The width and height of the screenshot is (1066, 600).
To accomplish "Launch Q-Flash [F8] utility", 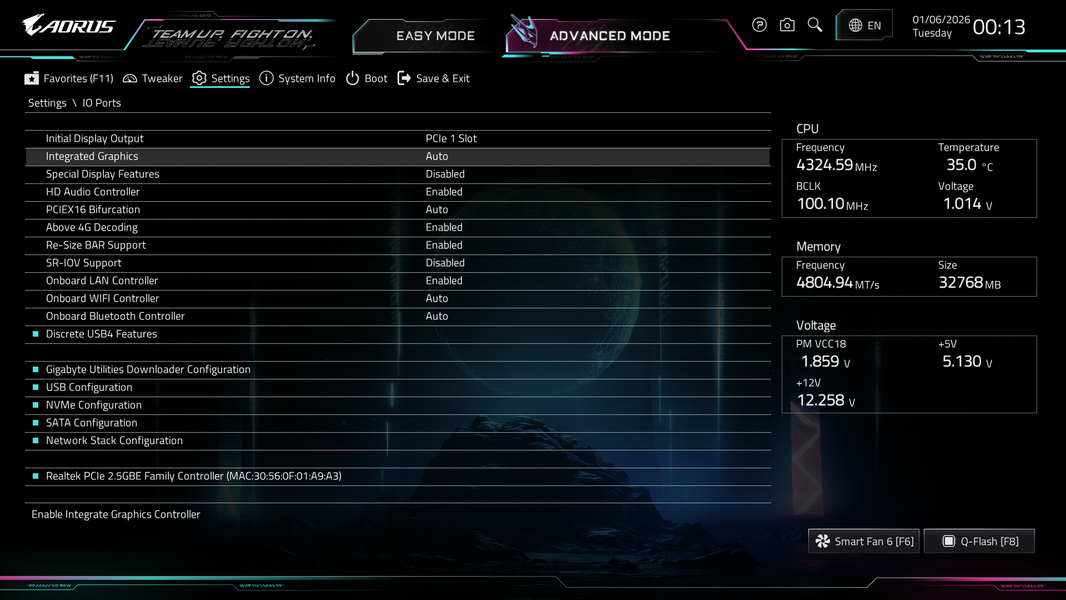I will tap(979, 541).
